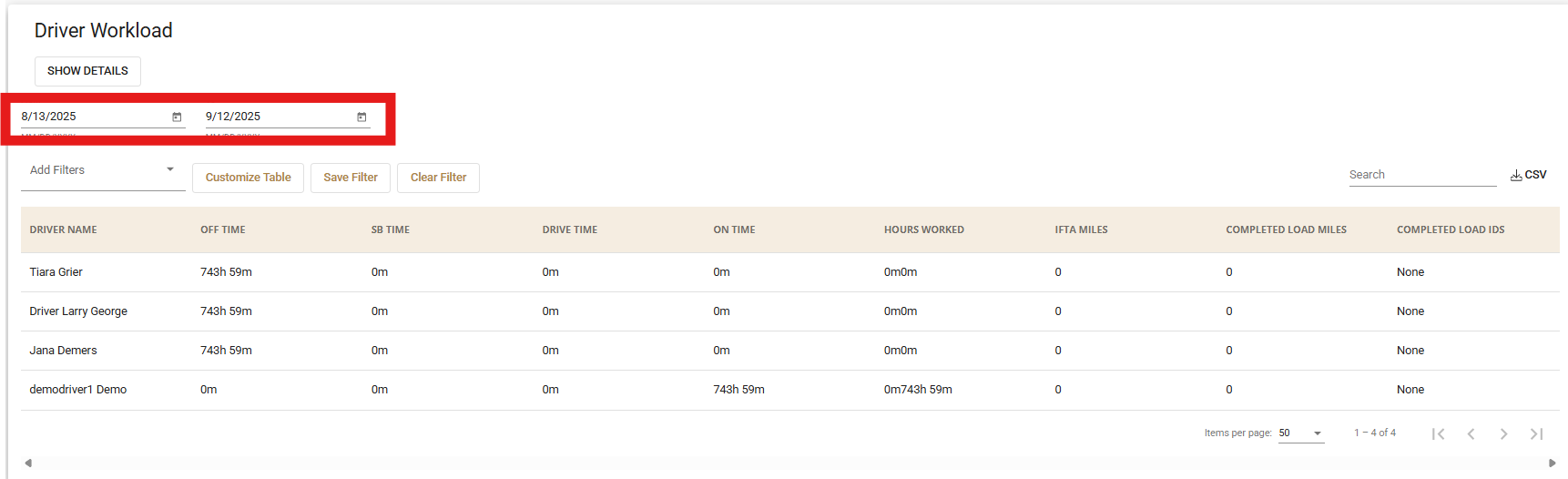The height and width of the screenshot is (479, 1568).
Task: Expand the Add Filters dropdown
Action: [102, 170]
